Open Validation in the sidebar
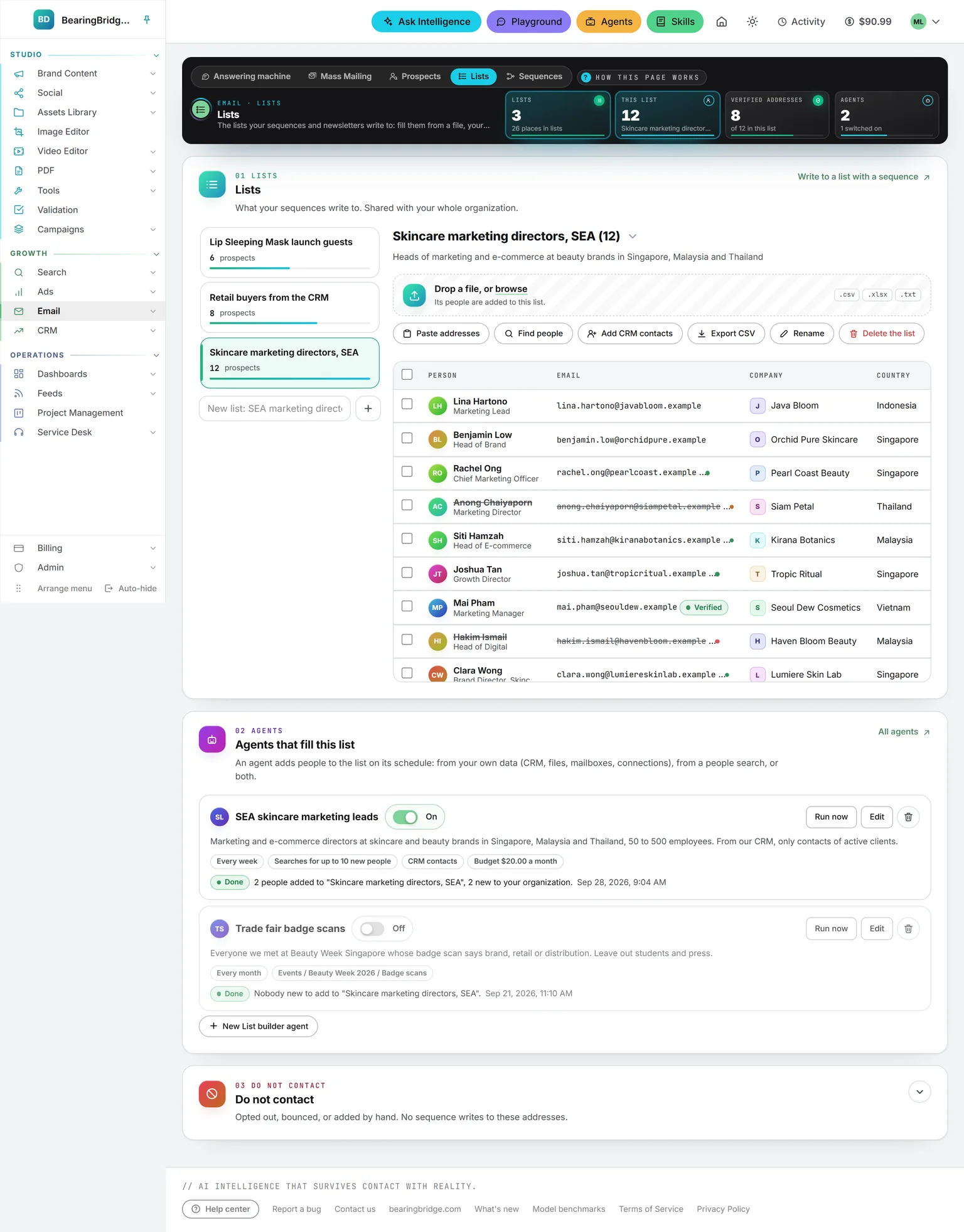Image resolution: width=964 pixels, height=1232 pixels. (x=58, y=210)
